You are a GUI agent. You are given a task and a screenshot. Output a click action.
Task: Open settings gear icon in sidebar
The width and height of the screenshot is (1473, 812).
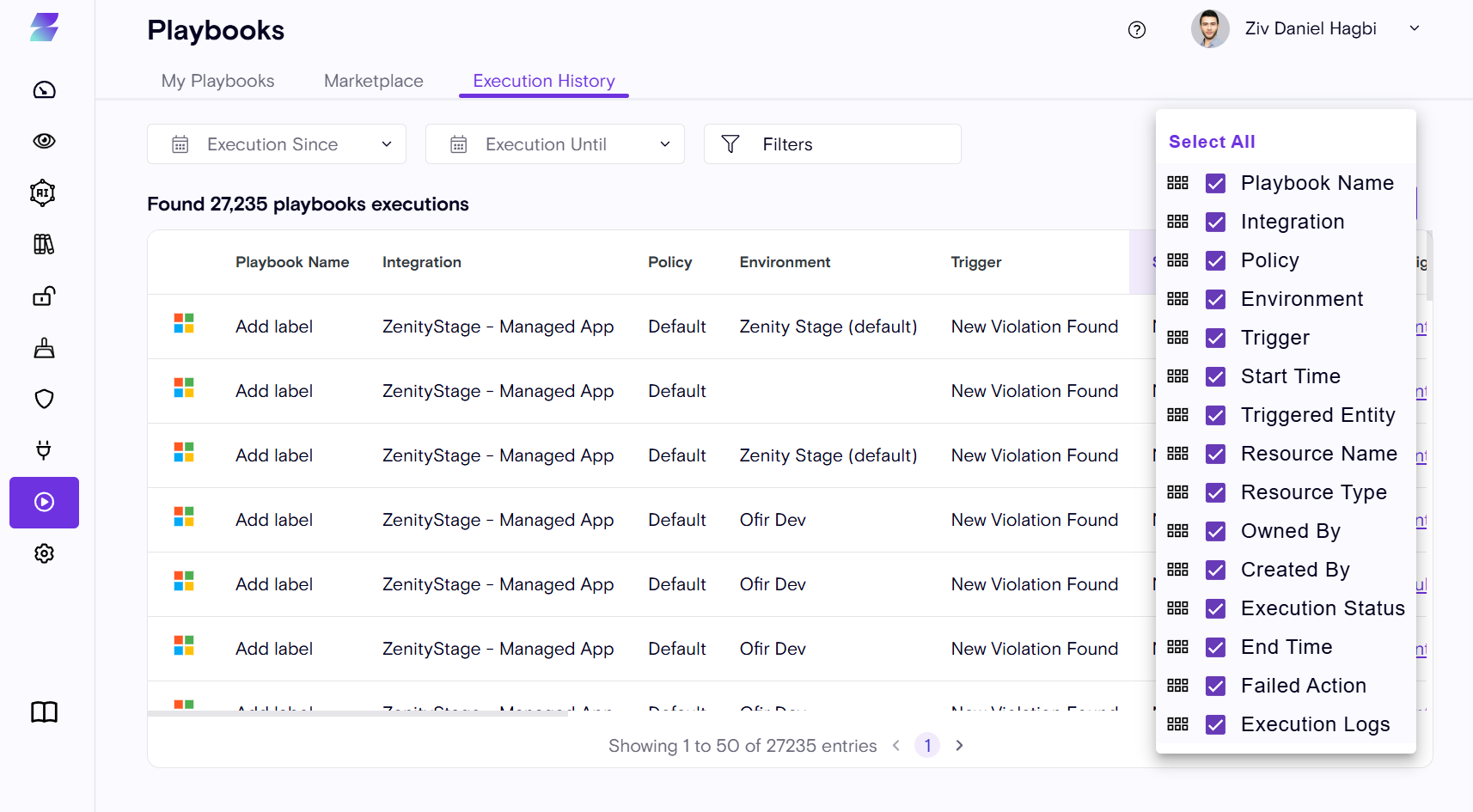(x=44, y=553)
